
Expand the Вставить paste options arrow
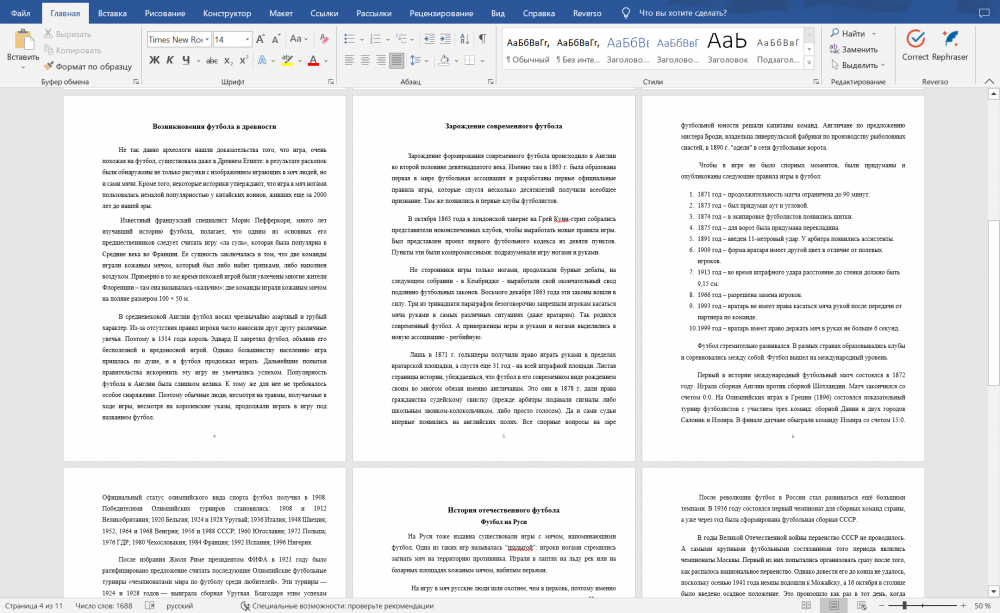pos(24,66)
